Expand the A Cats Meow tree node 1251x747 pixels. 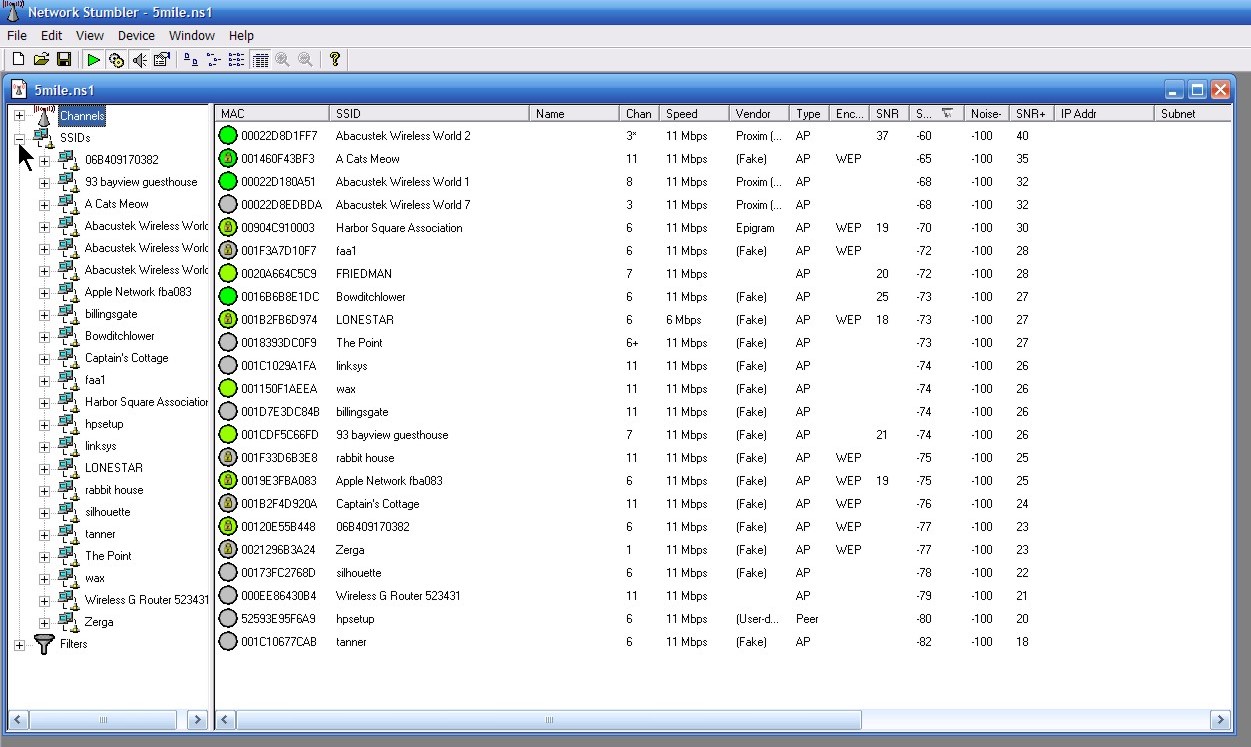click(44, 204)
